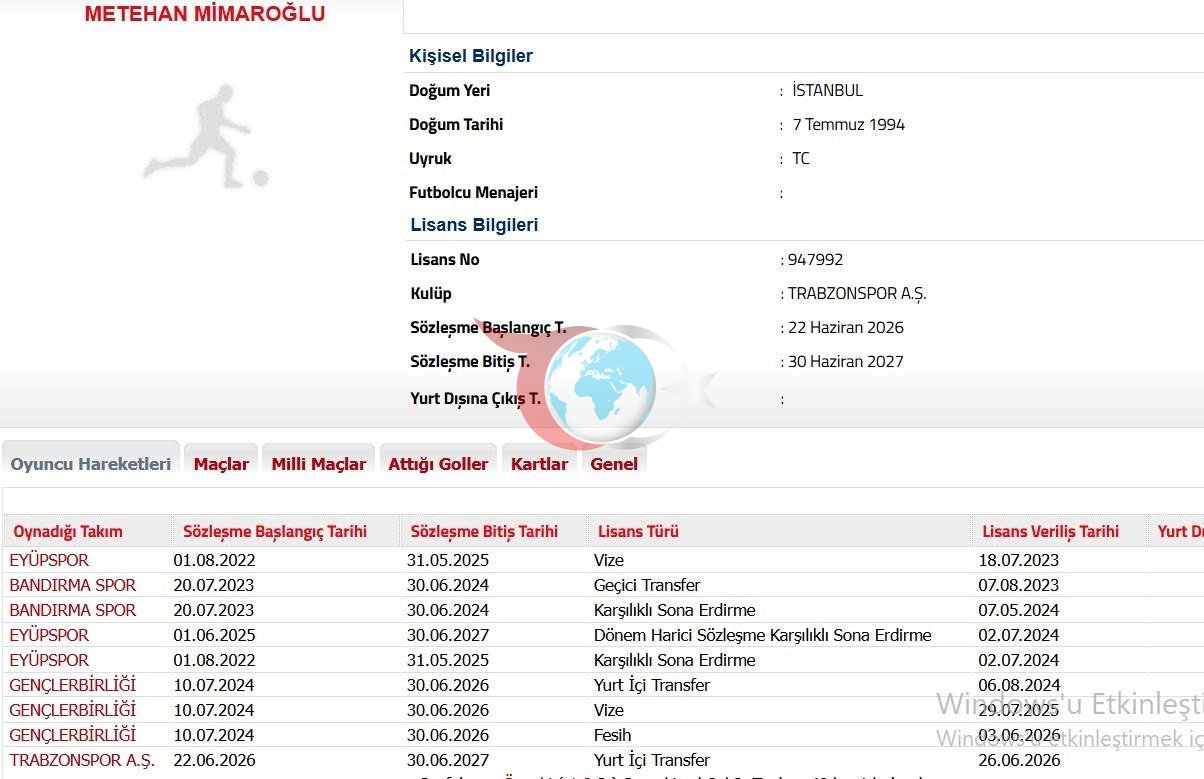This screenshot has width=1204, height=779.
Task: Click the METEHAN MİMAROĞLU name heading
Action: (204, 14)
